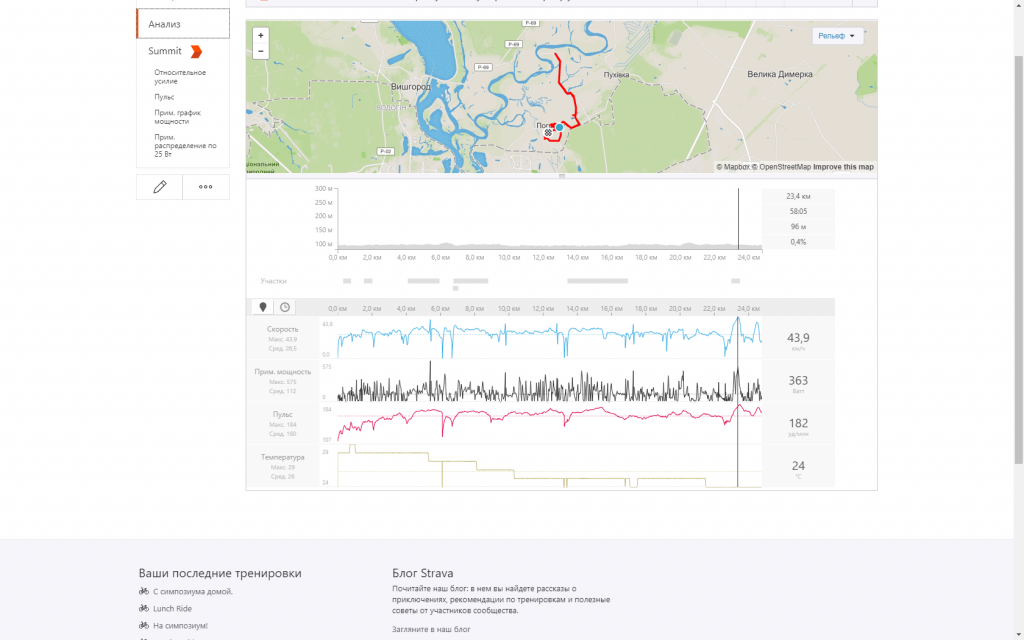Viewport: 1024px width, 640px height.
Task: Open Прим. график мощности in sidebar
Action: tap(178, 117)
